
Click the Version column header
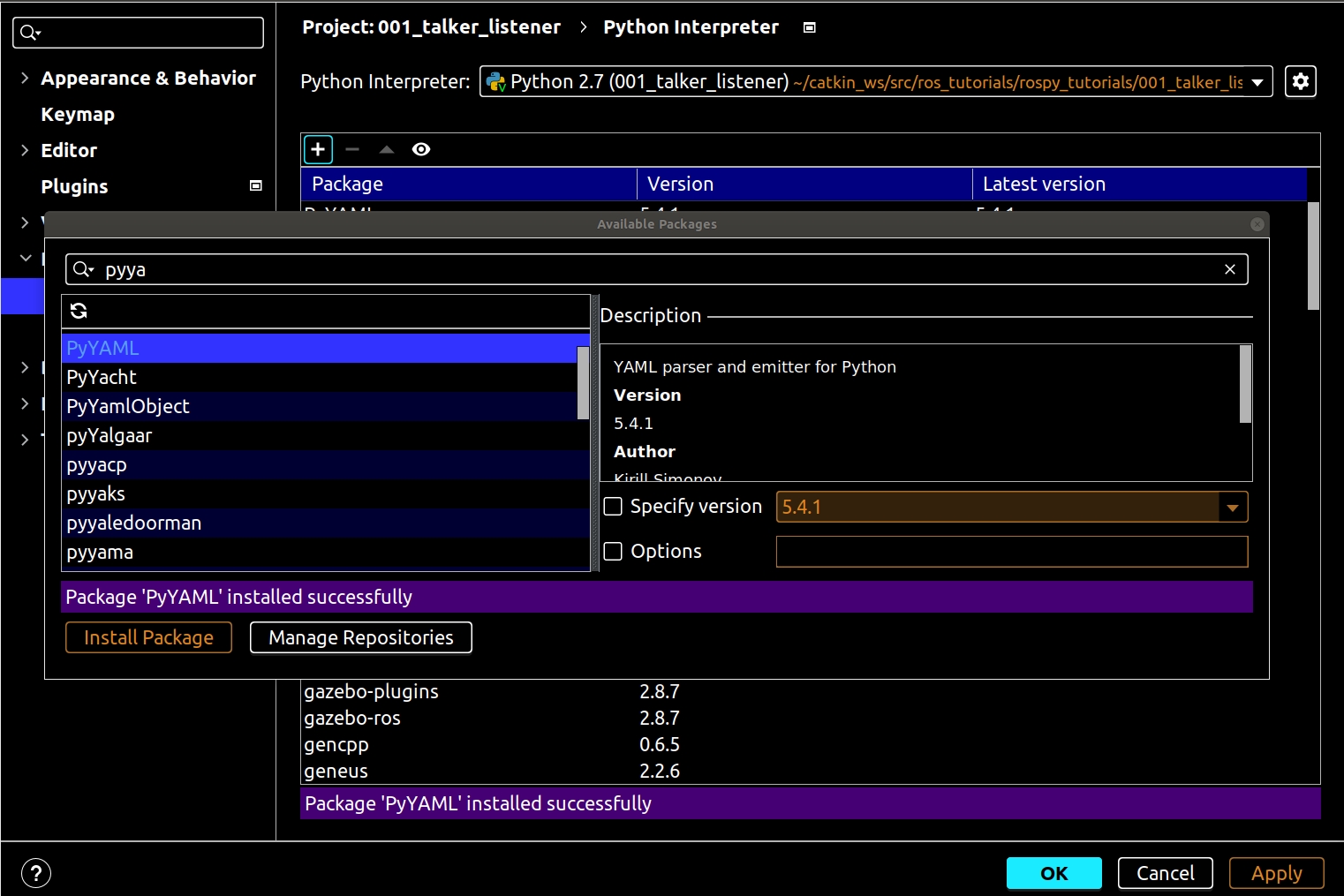[x=804, y=184]
